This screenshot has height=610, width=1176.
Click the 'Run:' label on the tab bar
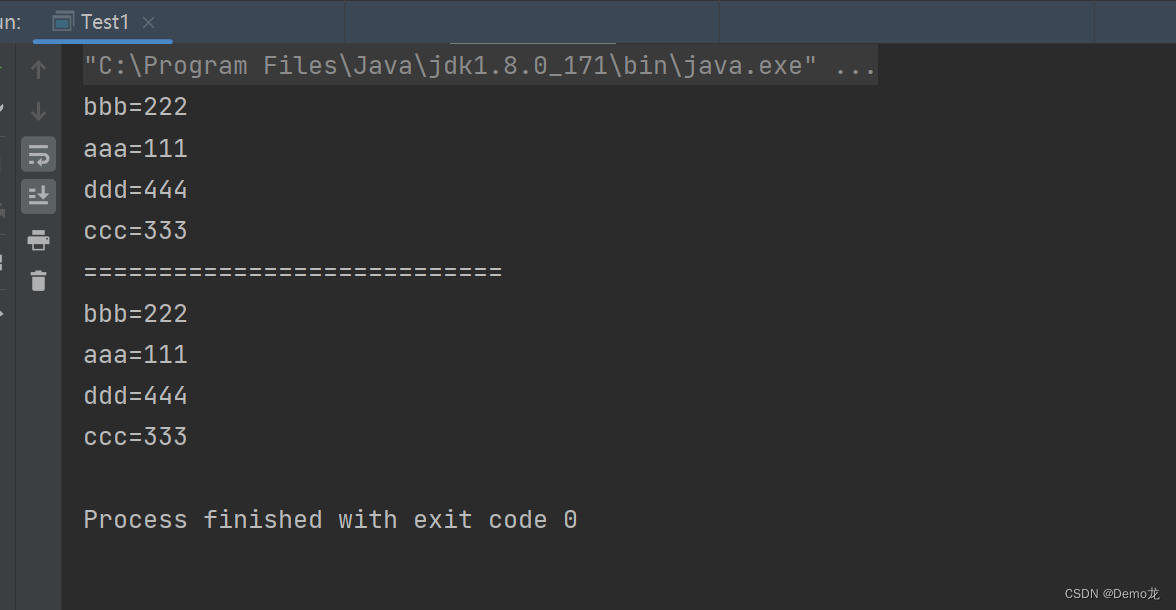coord(11,21)
